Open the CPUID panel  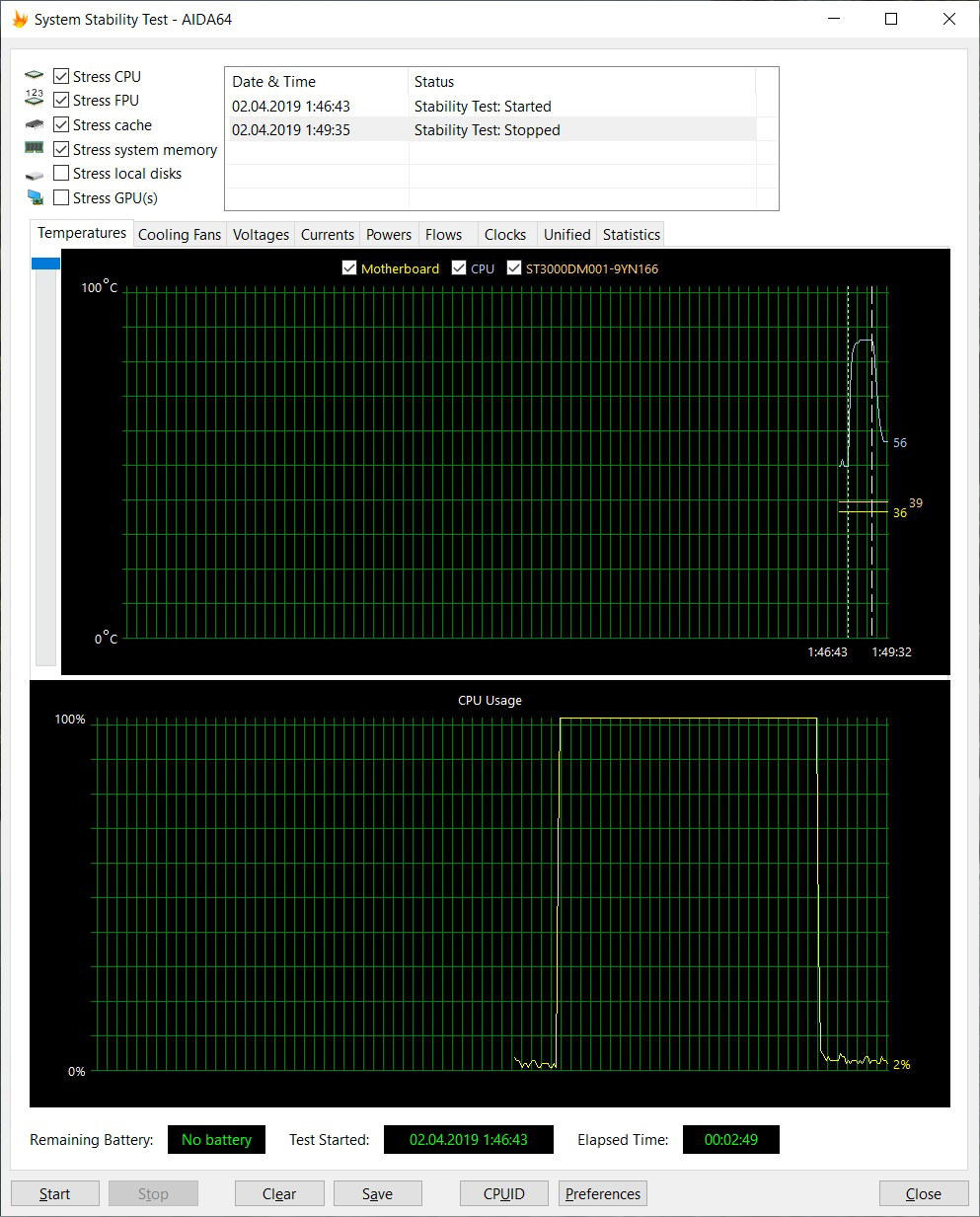tap(504, 1193)
